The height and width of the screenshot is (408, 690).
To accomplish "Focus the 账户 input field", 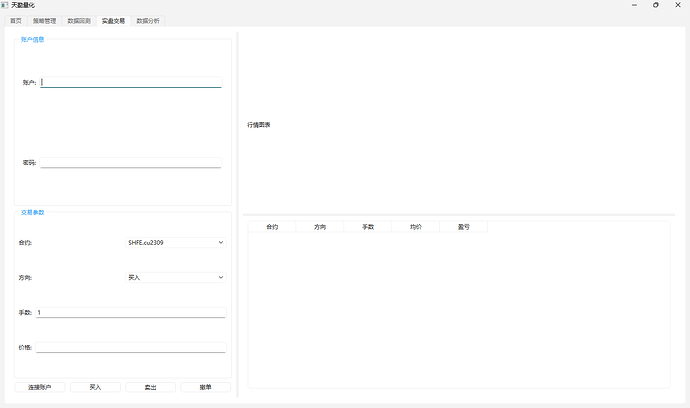I will click(x=130, y=82).
